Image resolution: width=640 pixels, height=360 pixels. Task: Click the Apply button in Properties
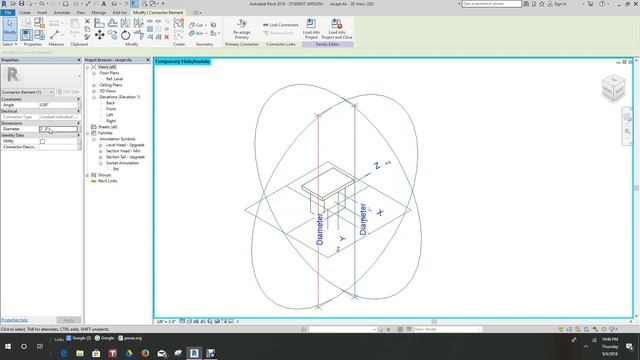coord(69,320)
